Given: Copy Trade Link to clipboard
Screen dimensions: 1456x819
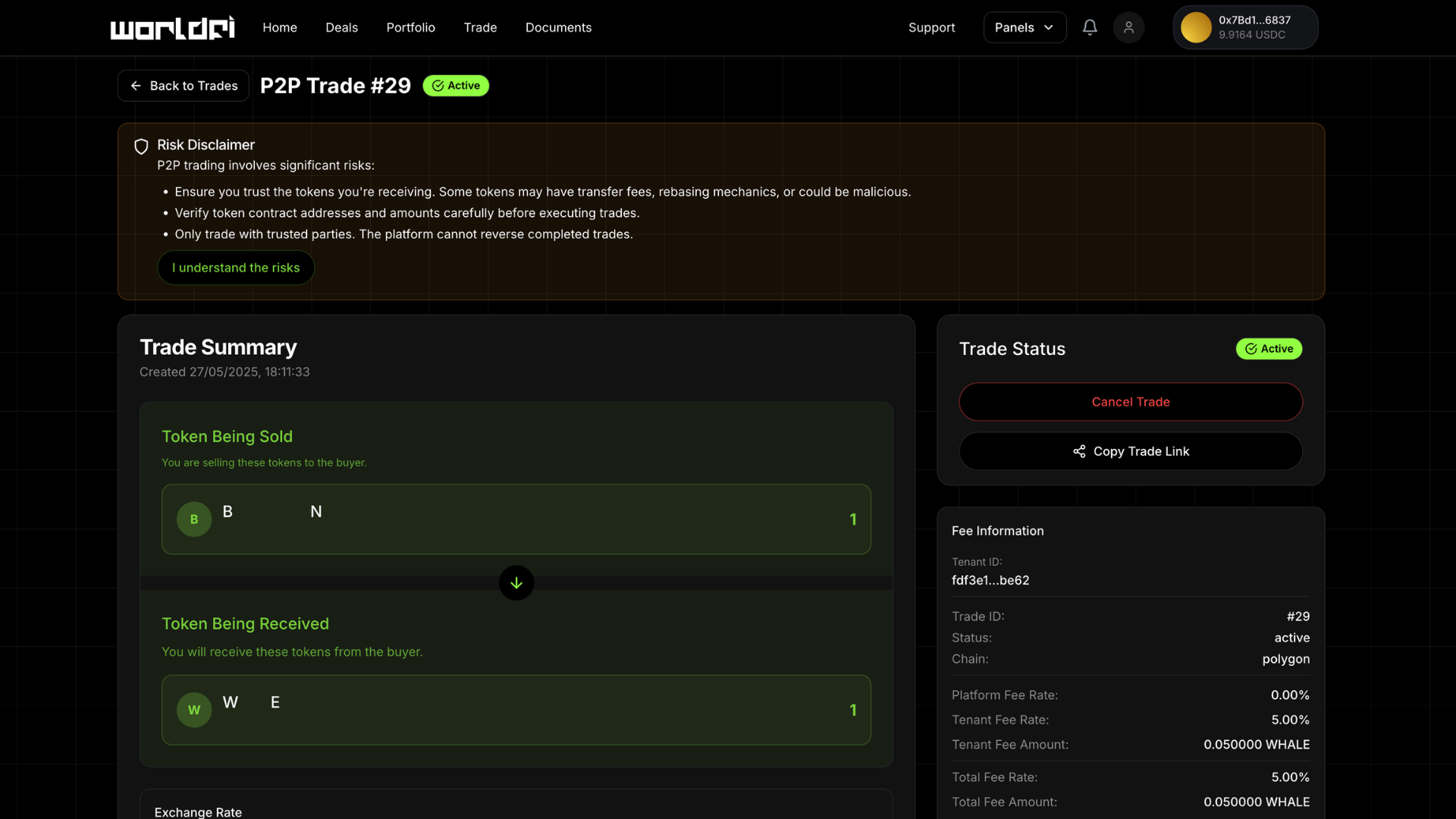Looking at the screenshot, I should click(x=1131, y=451).
